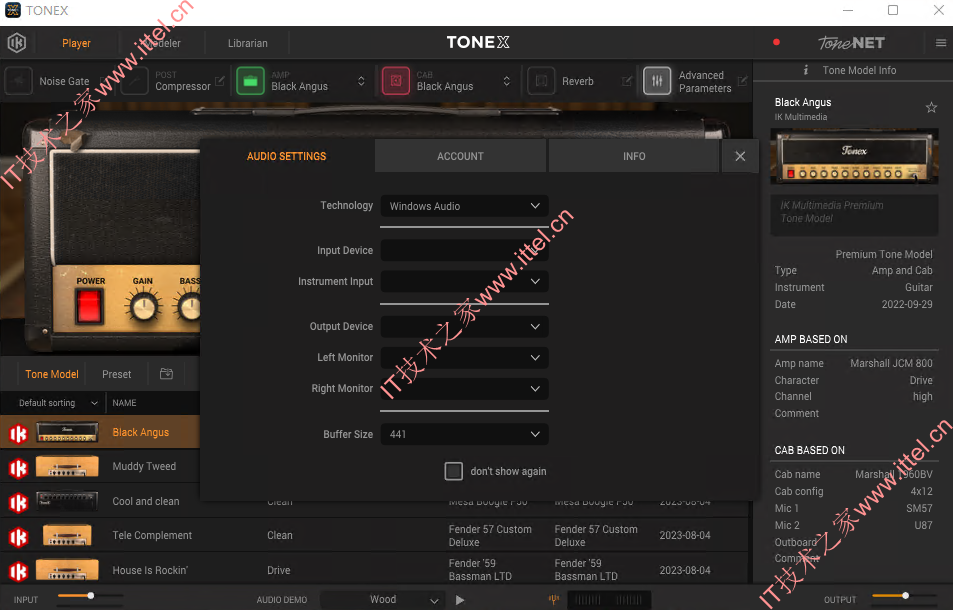Toggle the Compressor module icon

coord(134,81)
